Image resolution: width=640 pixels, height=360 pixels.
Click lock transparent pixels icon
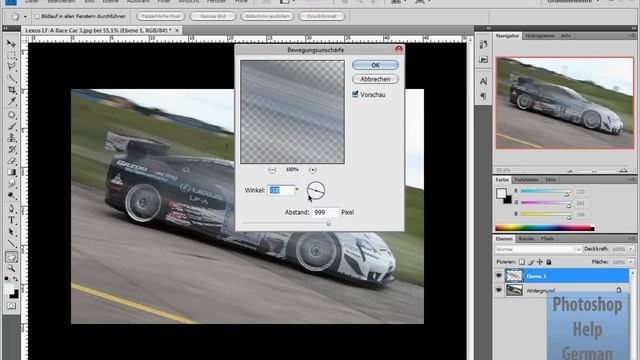[x=522, y=262]
